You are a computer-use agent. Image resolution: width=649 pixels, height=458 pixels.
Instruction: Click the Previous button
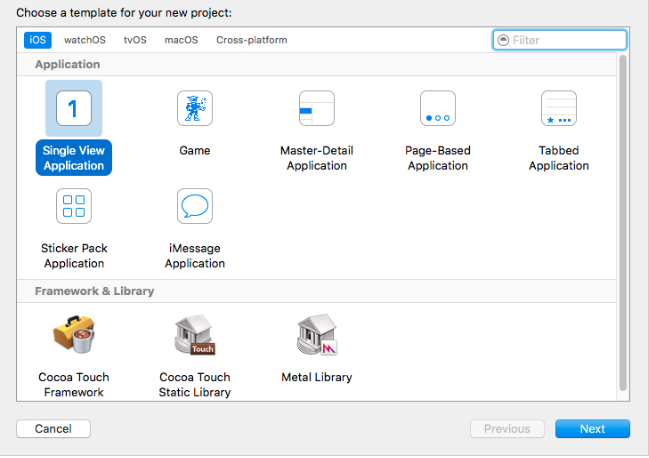pyautogui.click(x=507, y=429)
